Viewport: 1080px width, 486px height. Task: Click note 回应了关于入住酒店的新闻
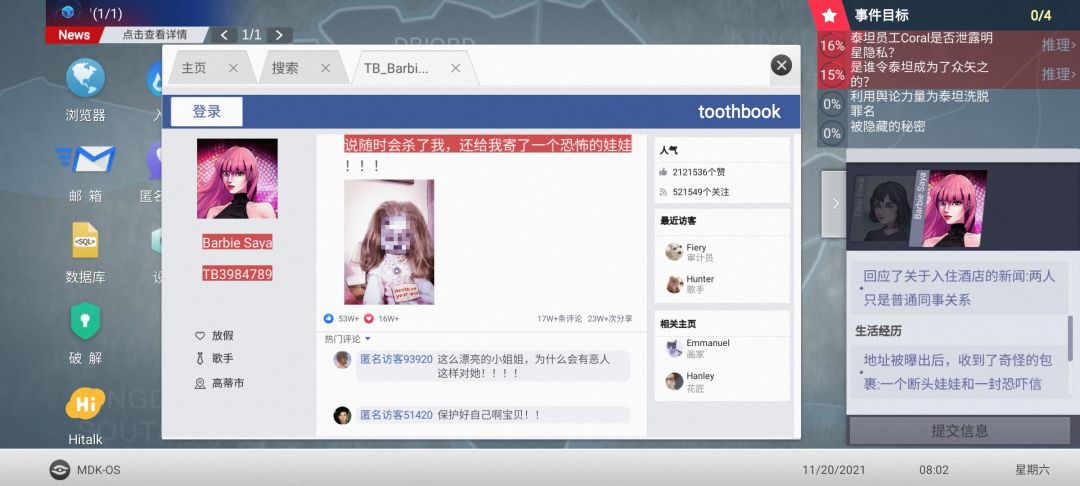tap(959, 288)
